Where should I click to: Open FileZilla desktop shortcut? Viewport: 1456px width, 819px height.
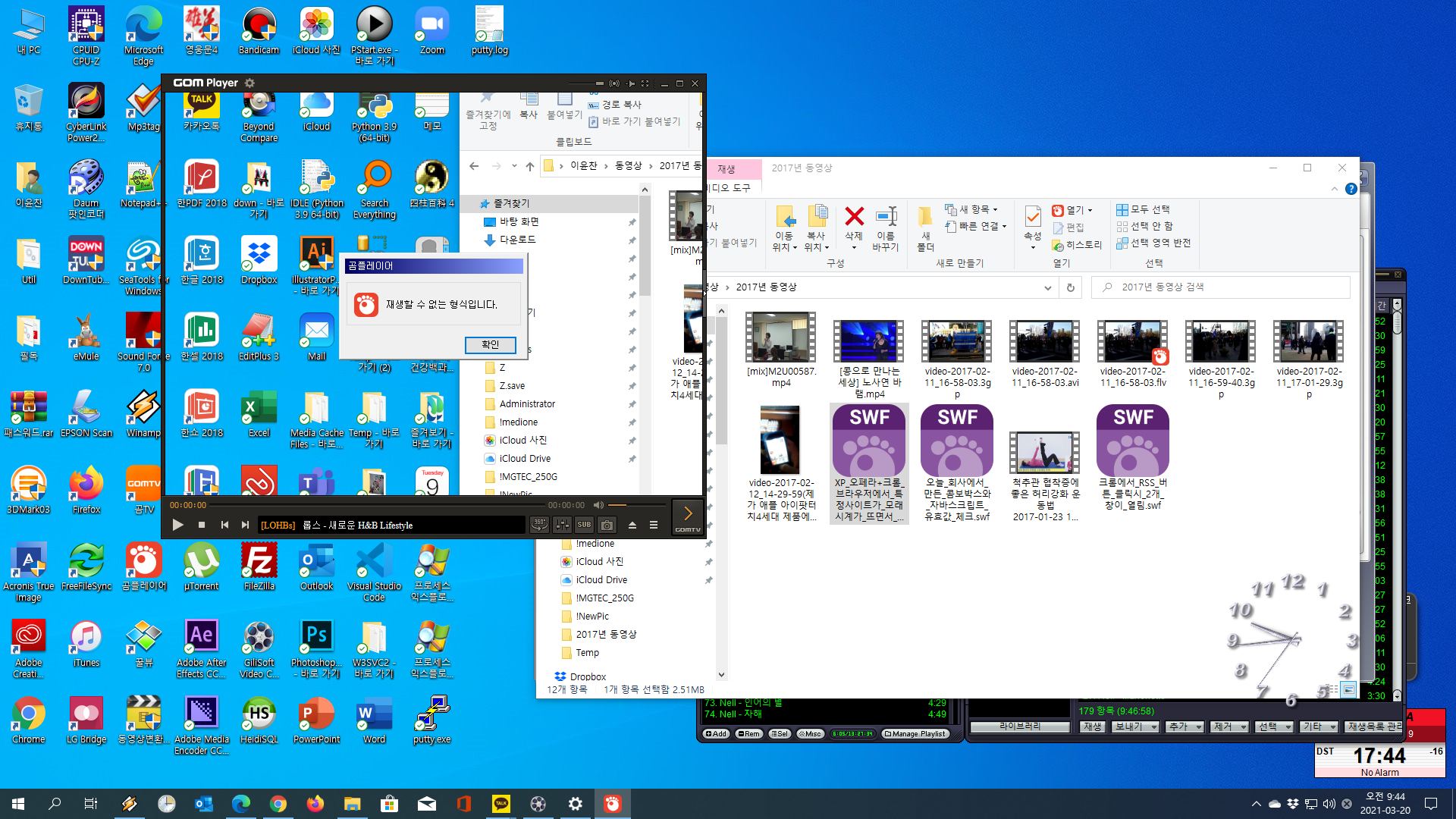point(259,567)
